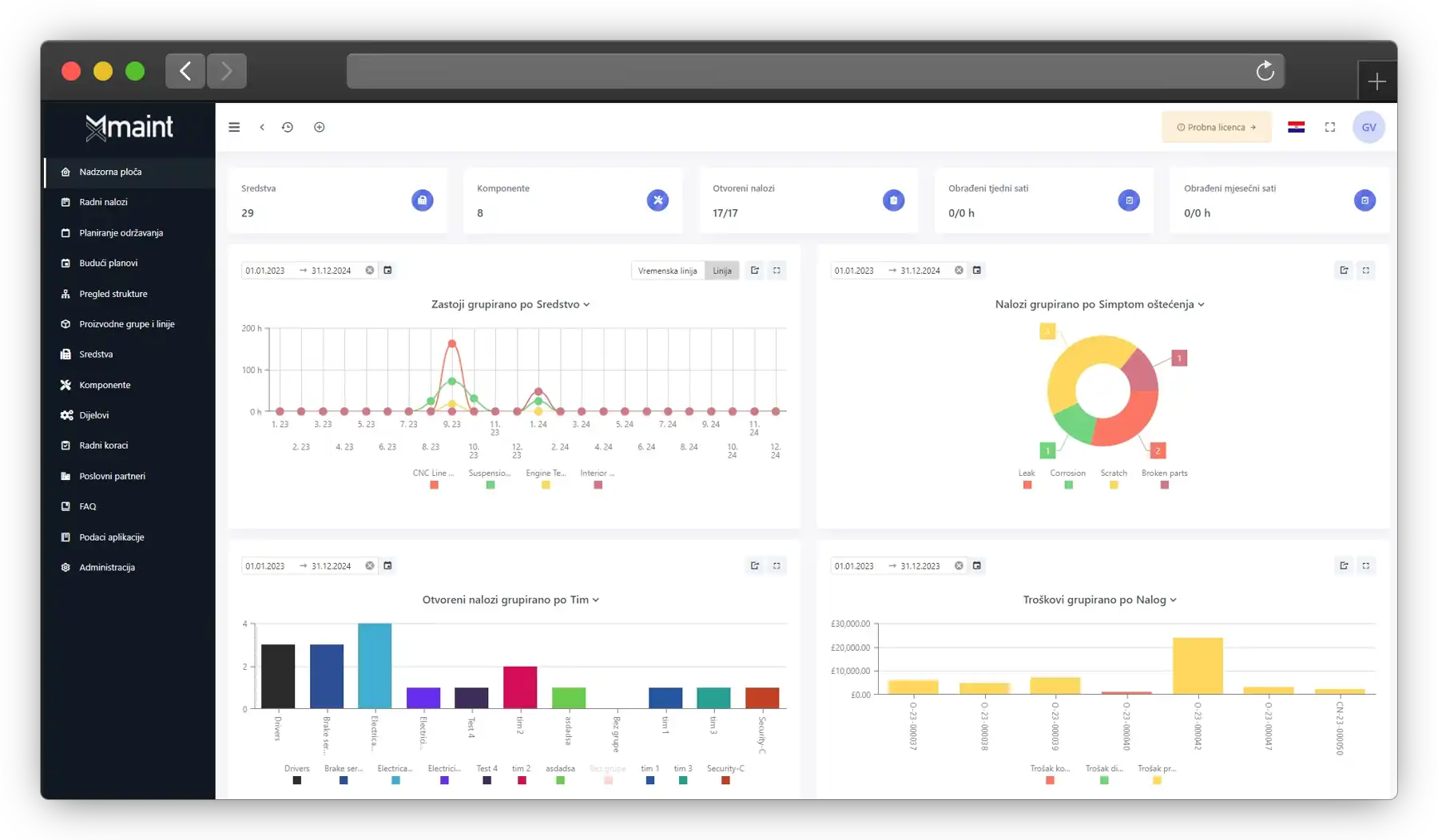Click the Probna licenca button

click(x=1216, y=127)
